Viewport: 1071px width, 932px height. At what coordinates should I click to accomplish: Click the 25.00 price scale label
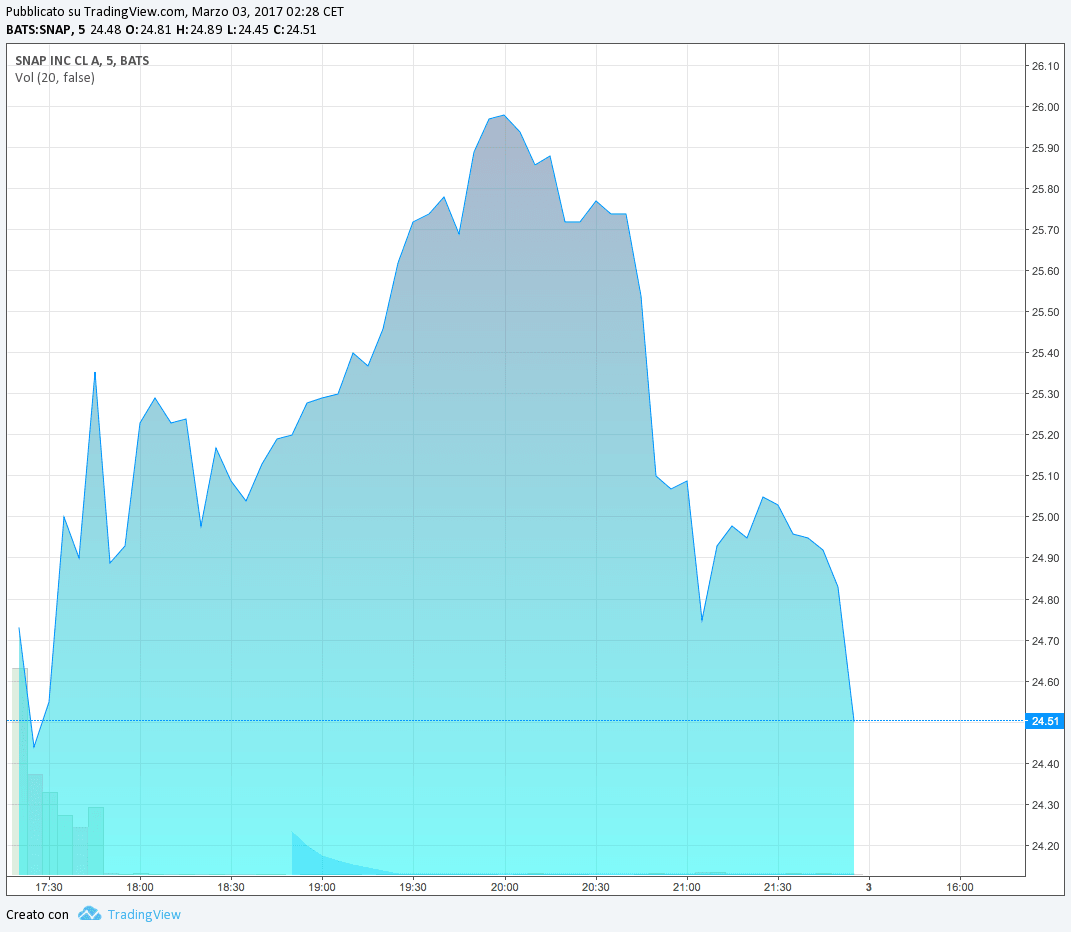pyautogui.click(x=1044, y=517)
